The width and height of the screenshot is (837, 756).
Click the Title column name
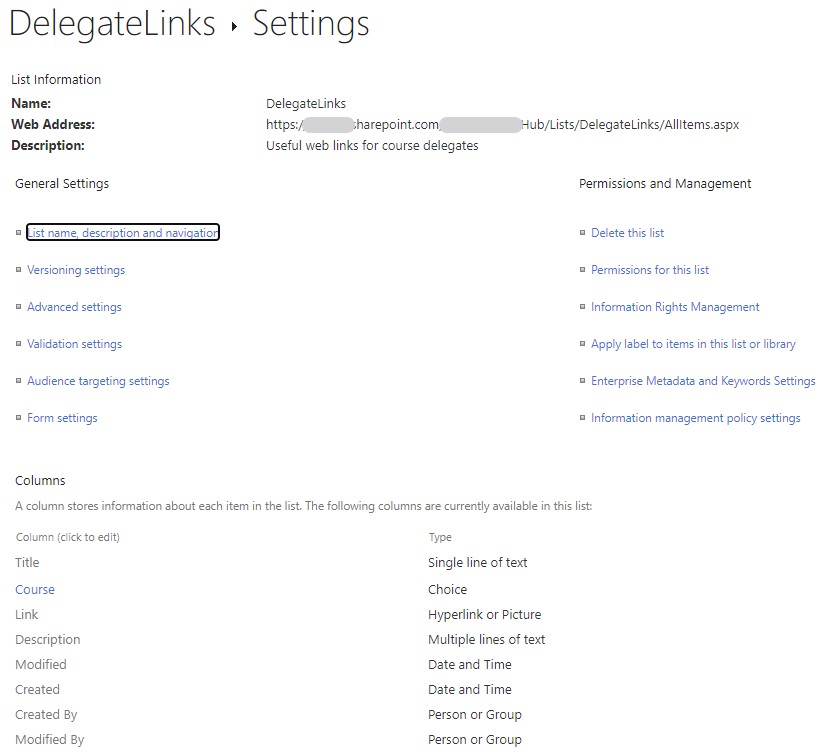pos(27,563)
